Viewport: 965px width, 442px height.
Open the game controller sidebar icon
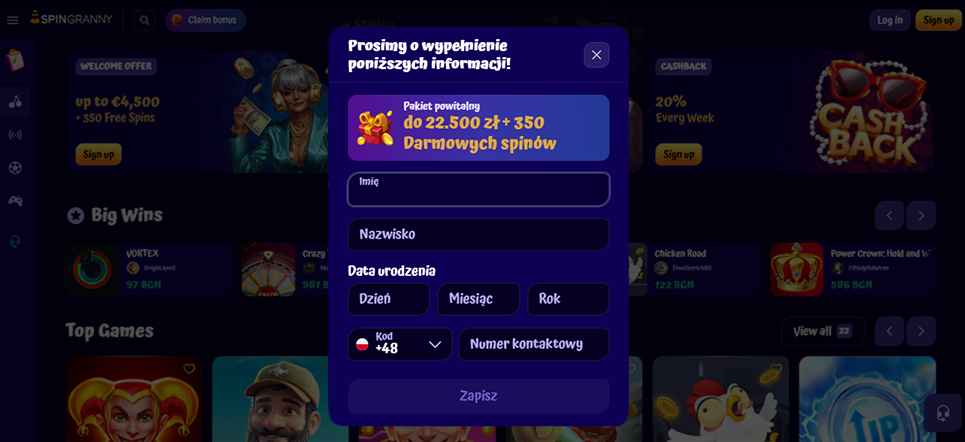coord(15,201)
